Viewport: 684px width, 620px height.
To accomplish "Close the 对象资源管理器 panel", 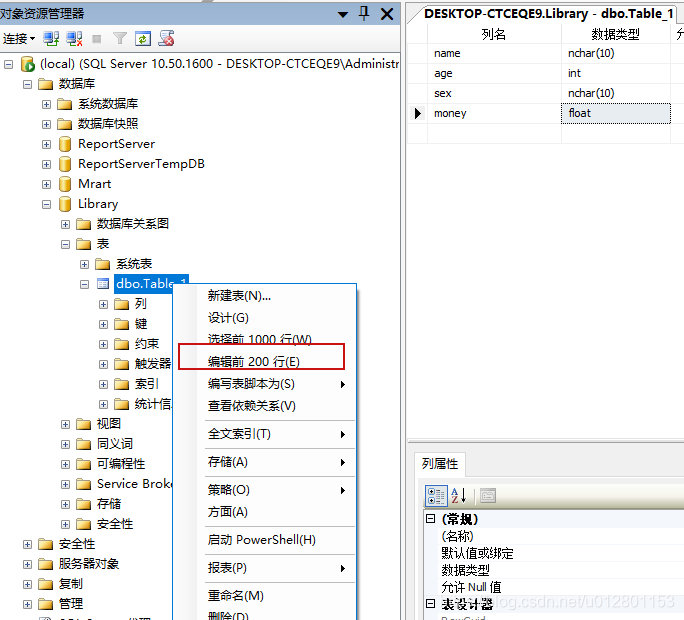I will pyautogui.click(x=387, y=14).
